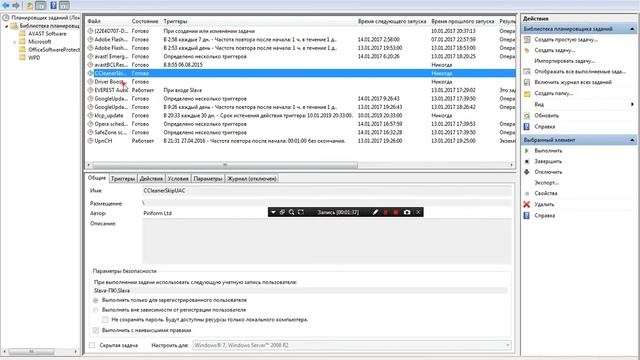
Task: Click the Back arrow in the toolbar
Action: [6, 5]
